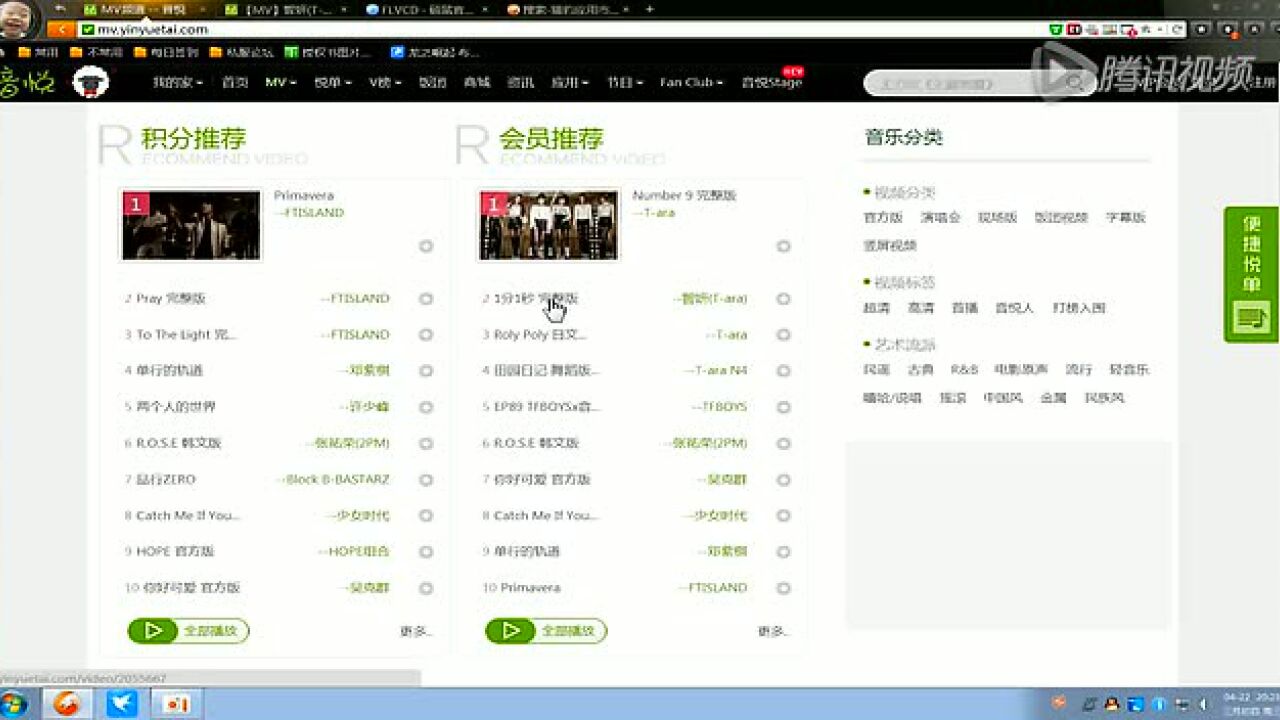Expand the 悦单 navigation dropdown

333,83
